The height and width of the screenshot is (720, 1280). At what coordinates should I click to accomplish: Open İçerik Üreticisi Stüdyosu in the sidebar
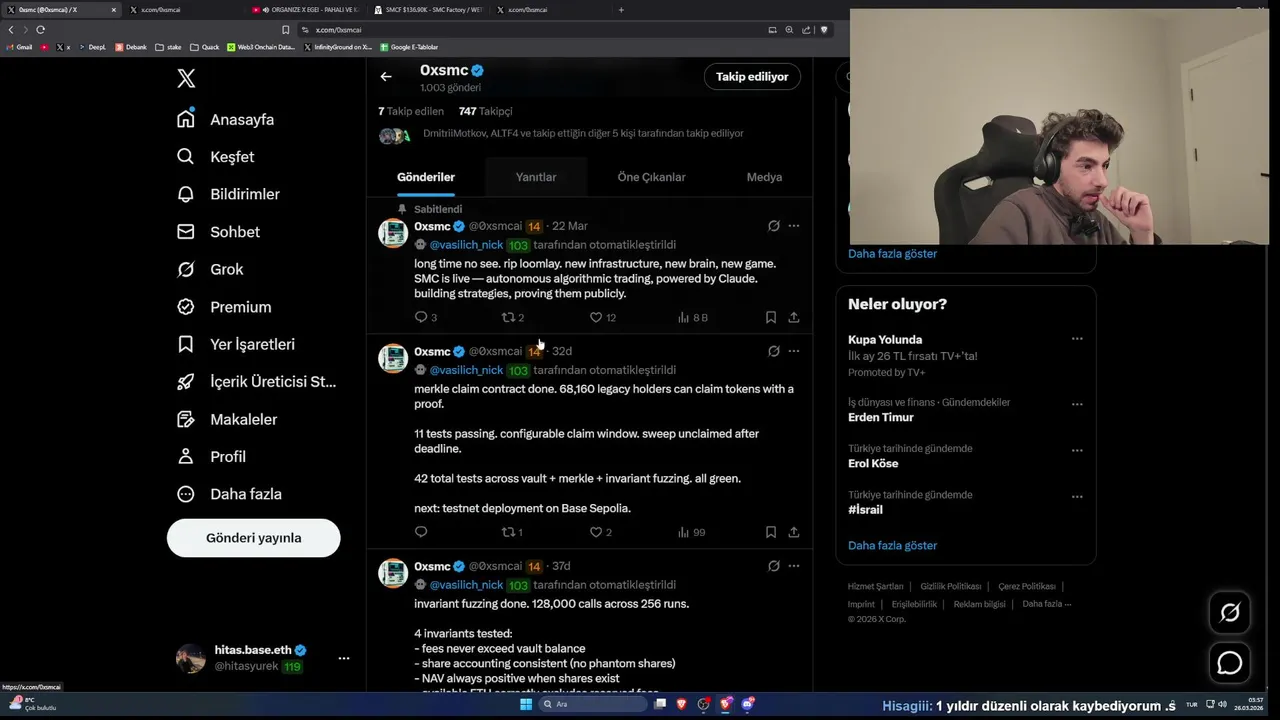click(x=256, y=382)
